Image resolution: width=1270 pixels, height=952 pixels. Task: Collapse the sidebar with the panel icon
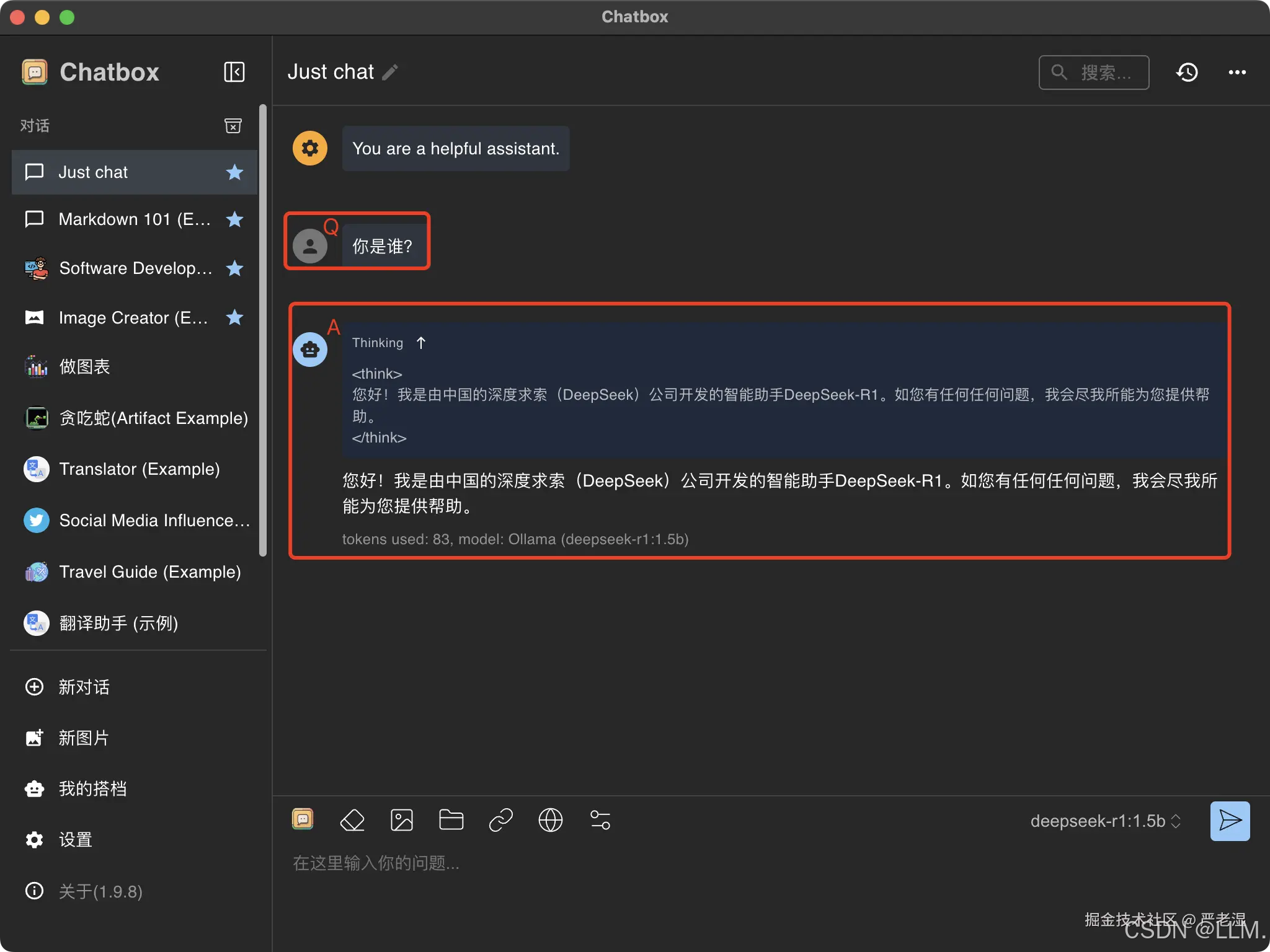[234, 72]
